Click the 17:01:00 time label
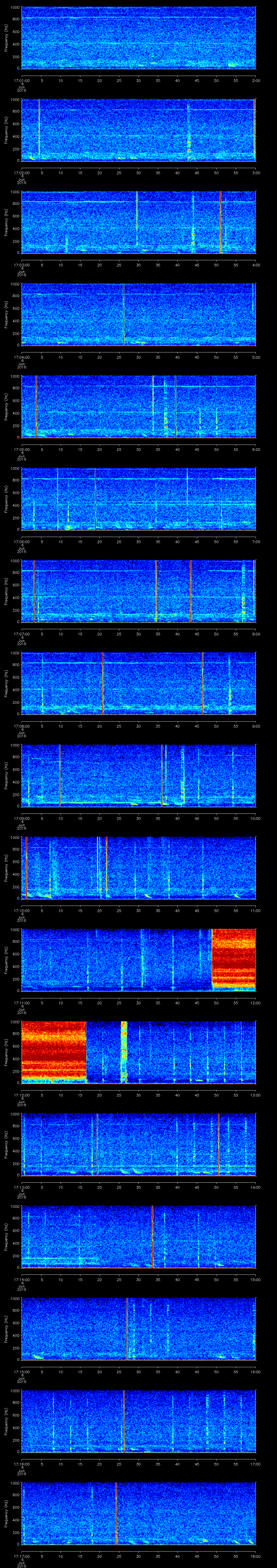Viewport: 277px width, 1568px height. coord(21,80)
